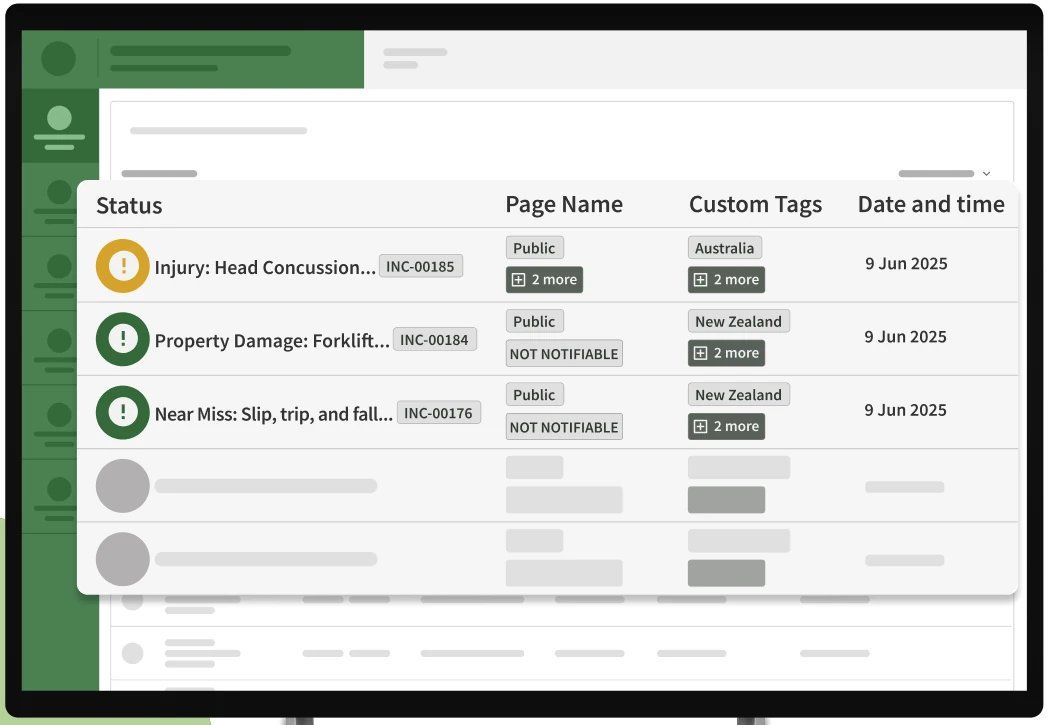Click the yellow warning icon for INC-00185
The image size is (1050, 725).
coord(123,266)
